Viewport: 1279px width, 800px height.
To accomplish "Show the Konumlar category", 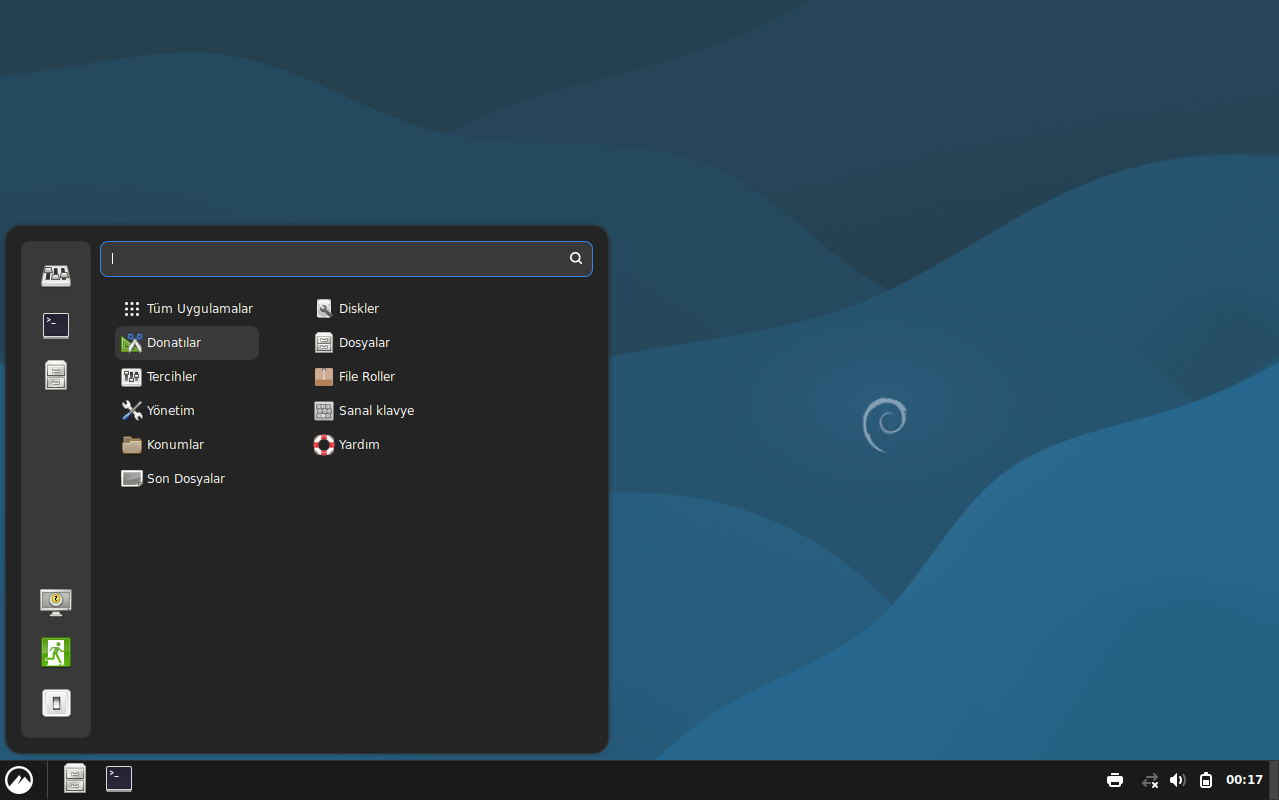I will pos(187,445).
